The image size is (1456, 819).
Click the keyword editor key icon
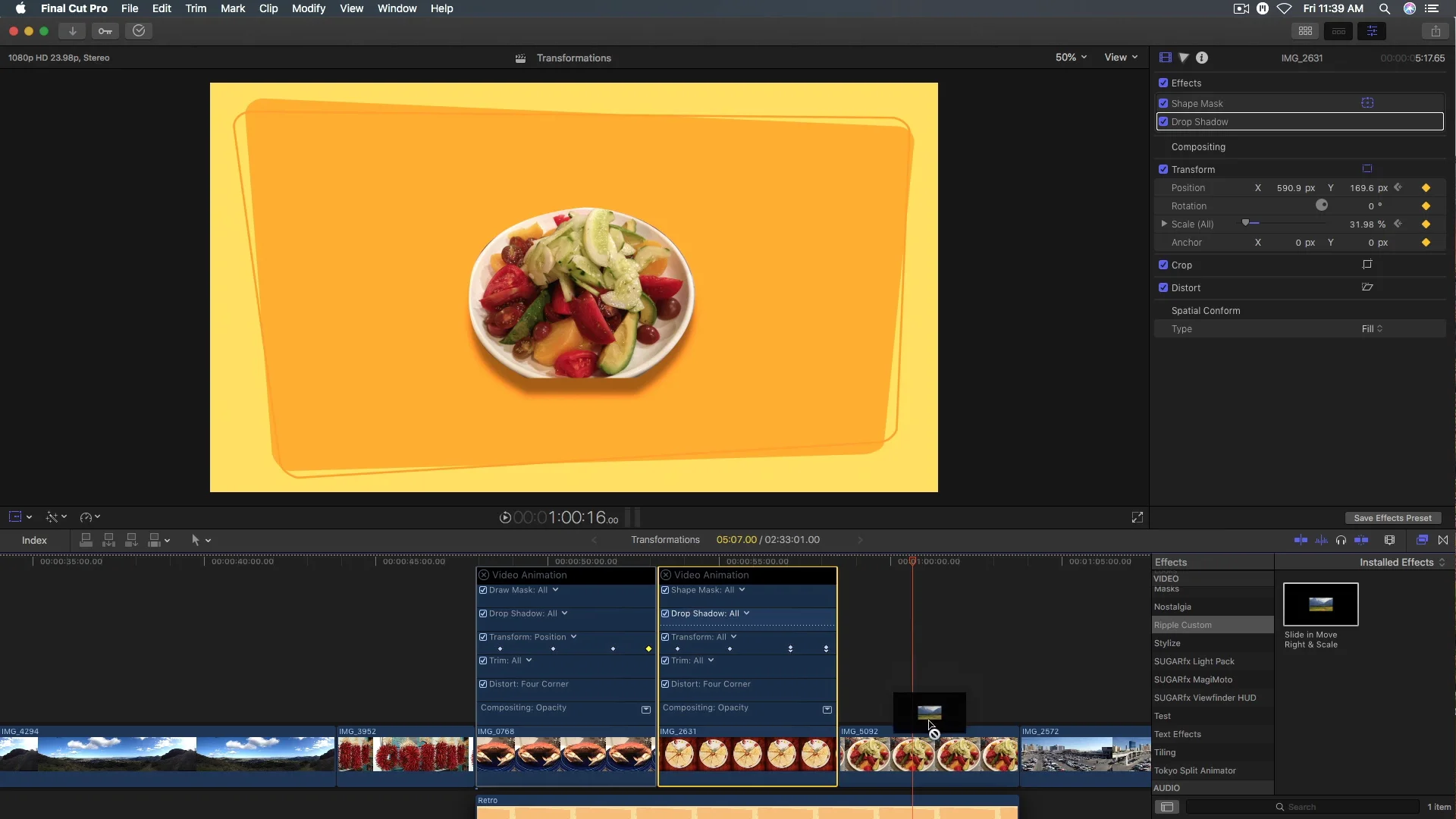point(105,31)
